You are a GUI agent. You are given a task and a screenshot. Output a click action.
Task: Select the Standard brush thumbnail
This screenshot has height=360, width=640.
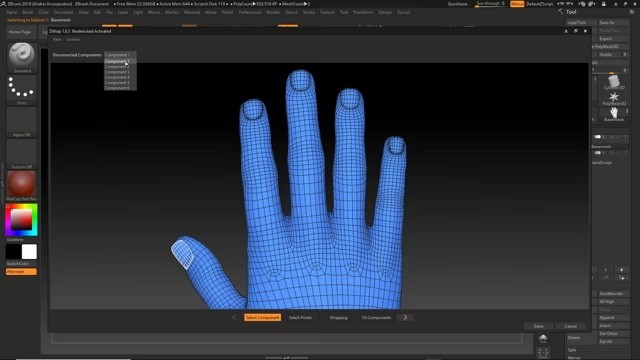22,55
